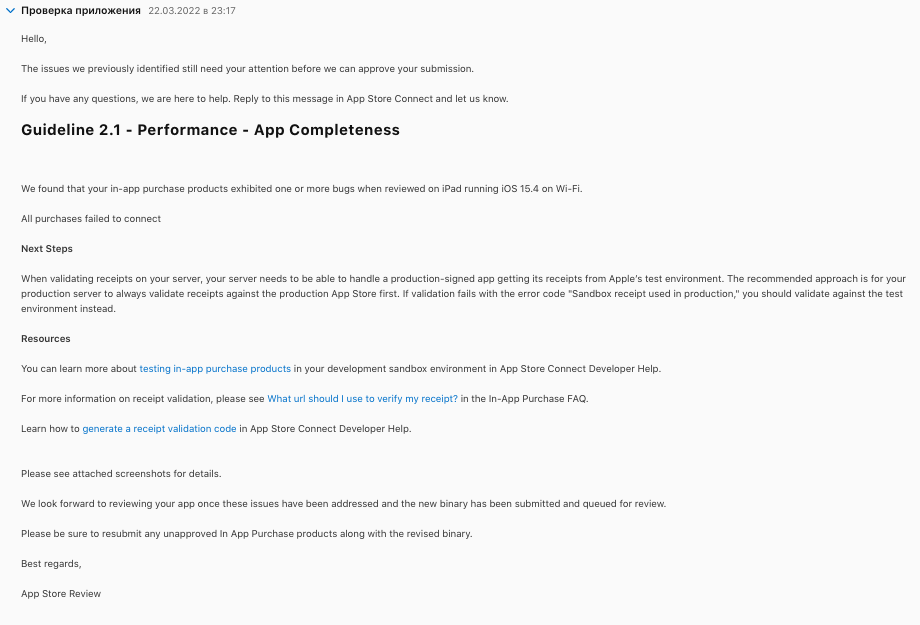Click the Next Steps subheading
Screen dimensions: 920x625
pyautogui.click(x=47, y=249)
